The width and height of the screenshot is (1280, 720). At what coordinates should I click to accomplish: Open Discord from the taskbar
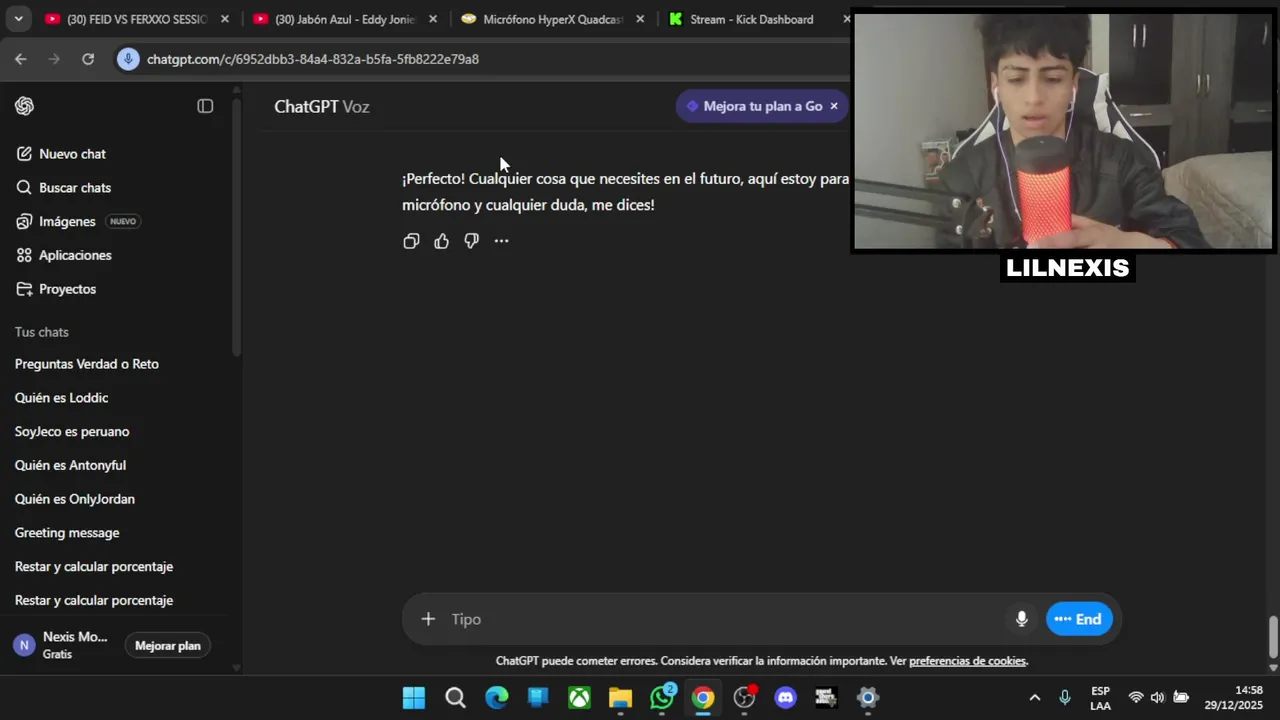tap(786, 698)
